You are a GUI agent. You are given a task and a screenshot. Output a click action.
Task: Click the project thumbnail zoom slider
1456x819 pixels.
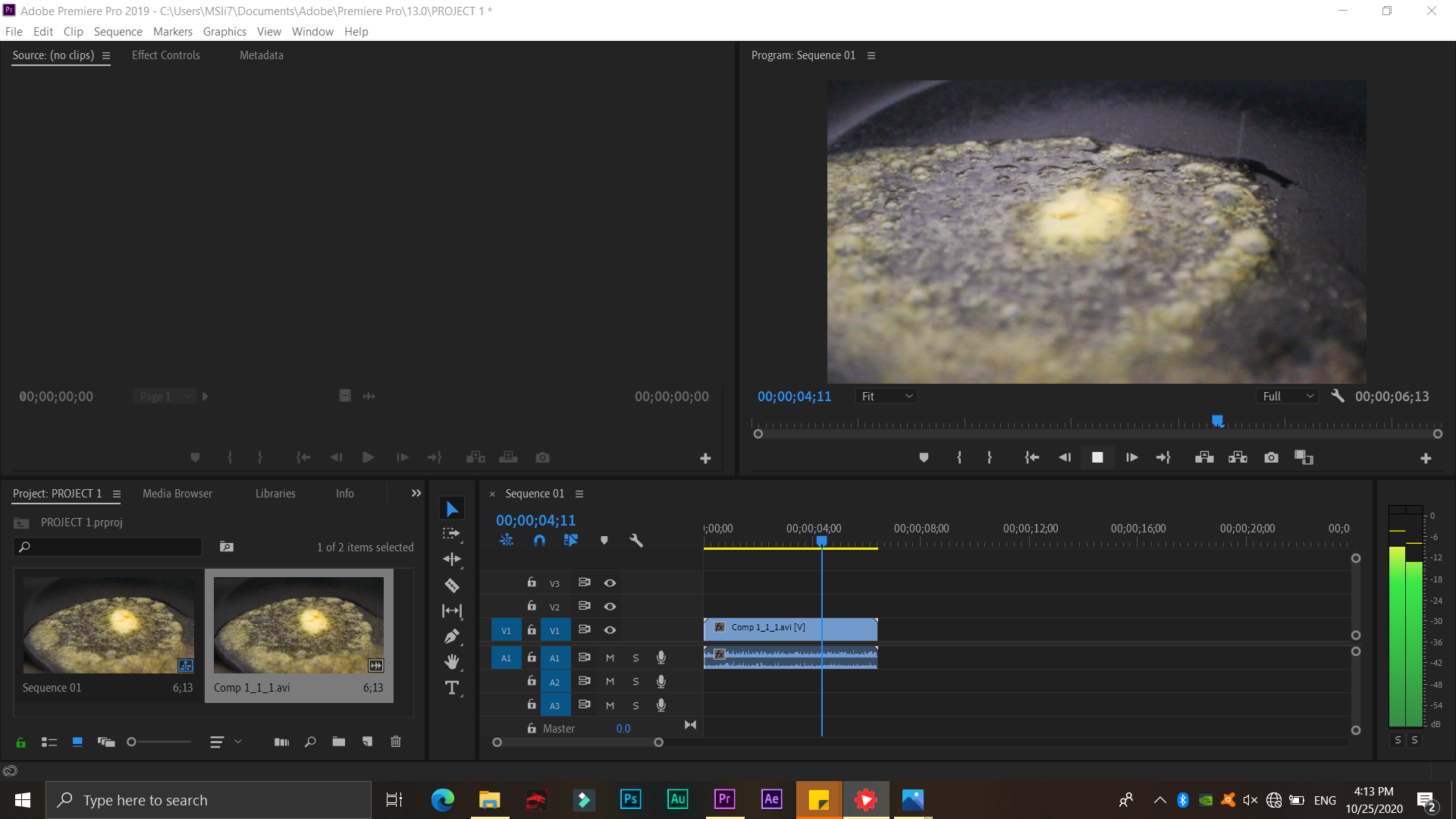point(131,742)
